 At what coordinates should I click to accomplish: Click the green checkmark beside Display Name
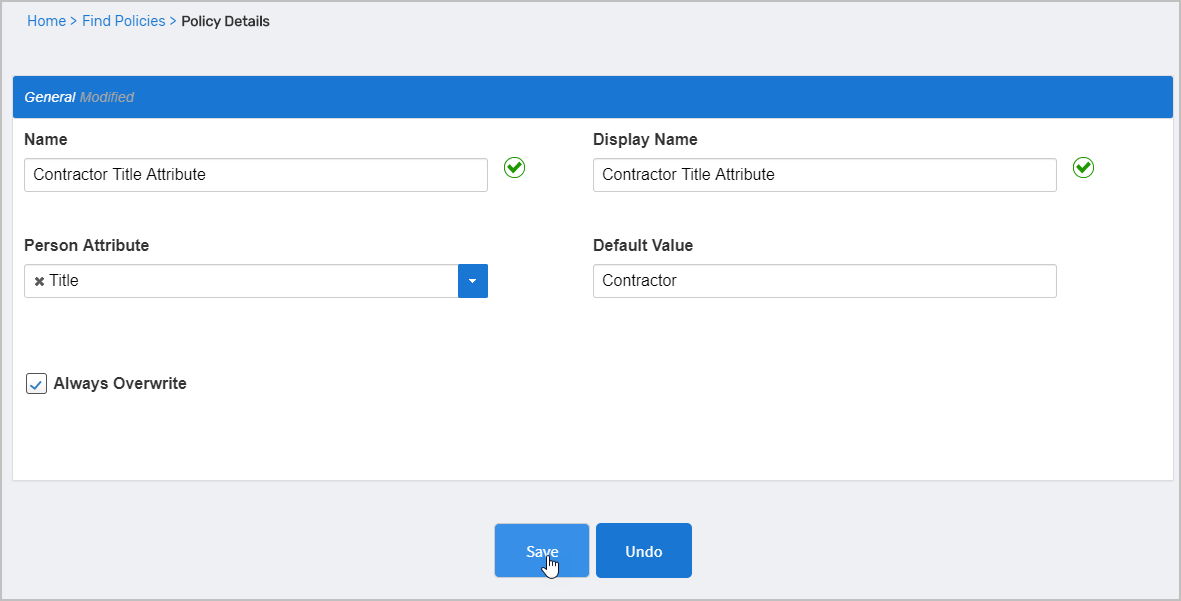(x=1083, y=168)
